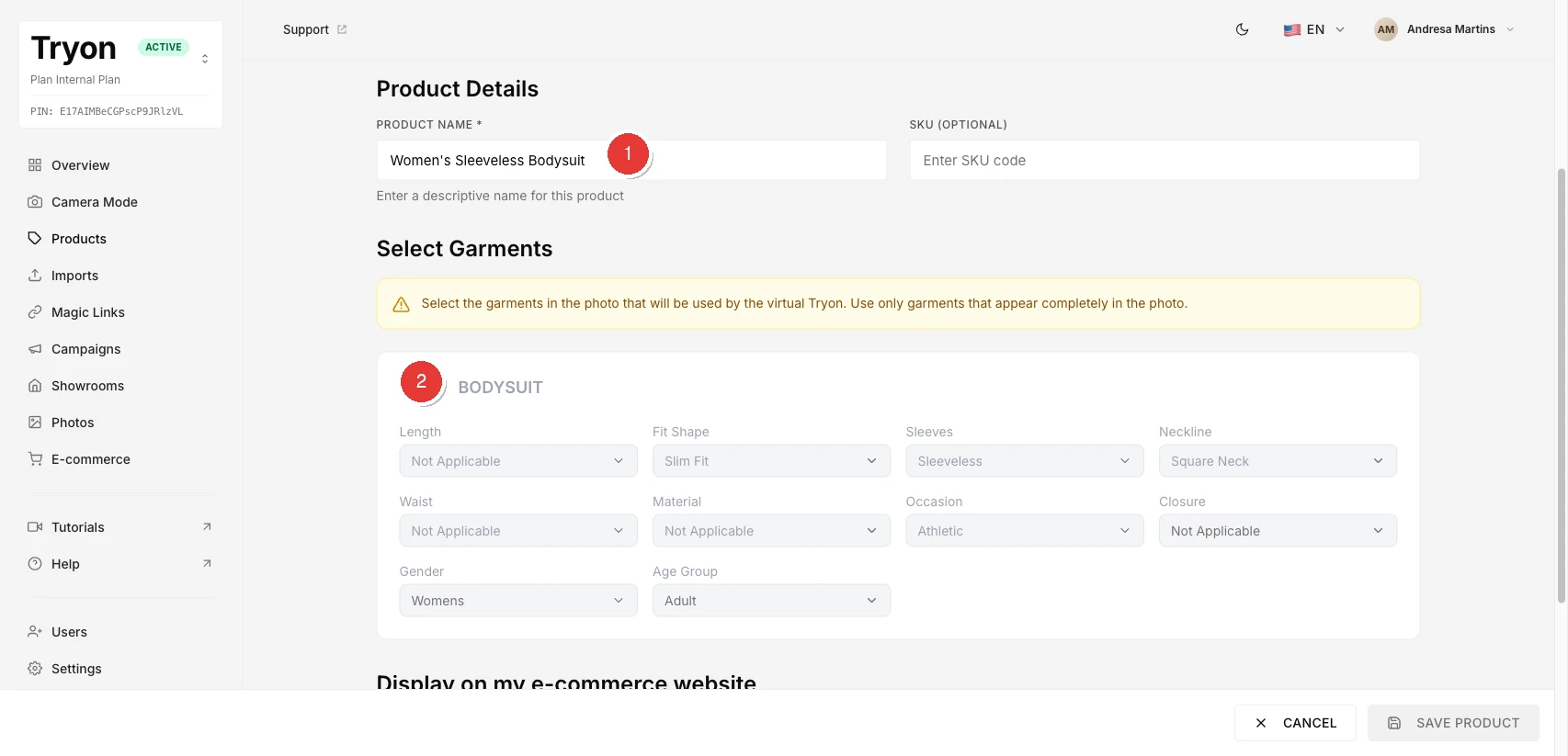
Task: Open the Gender dropdown
Action: click(x=518, y=601)
